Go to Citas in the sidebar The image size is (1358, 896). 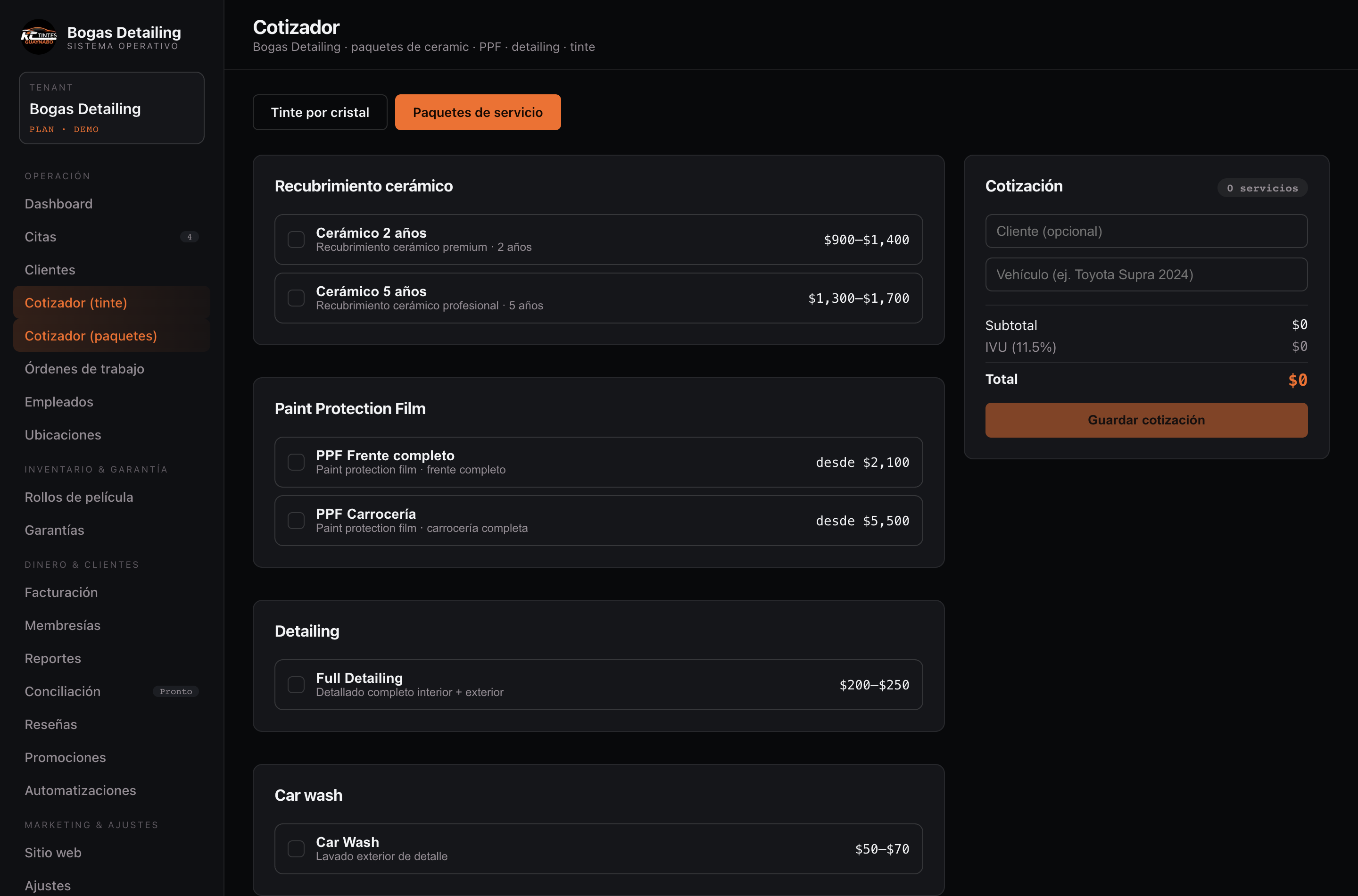[x=111, y=237]
